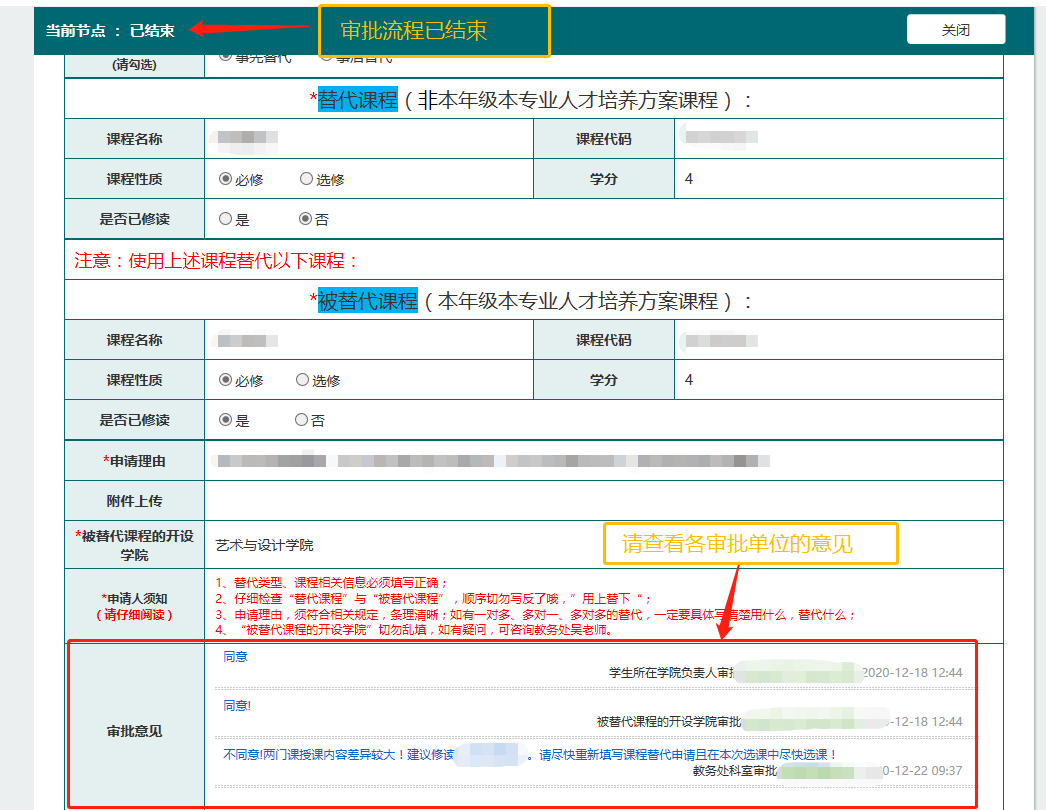
Task: Click the empty 附件上传 field
Action: coord(602,500)
